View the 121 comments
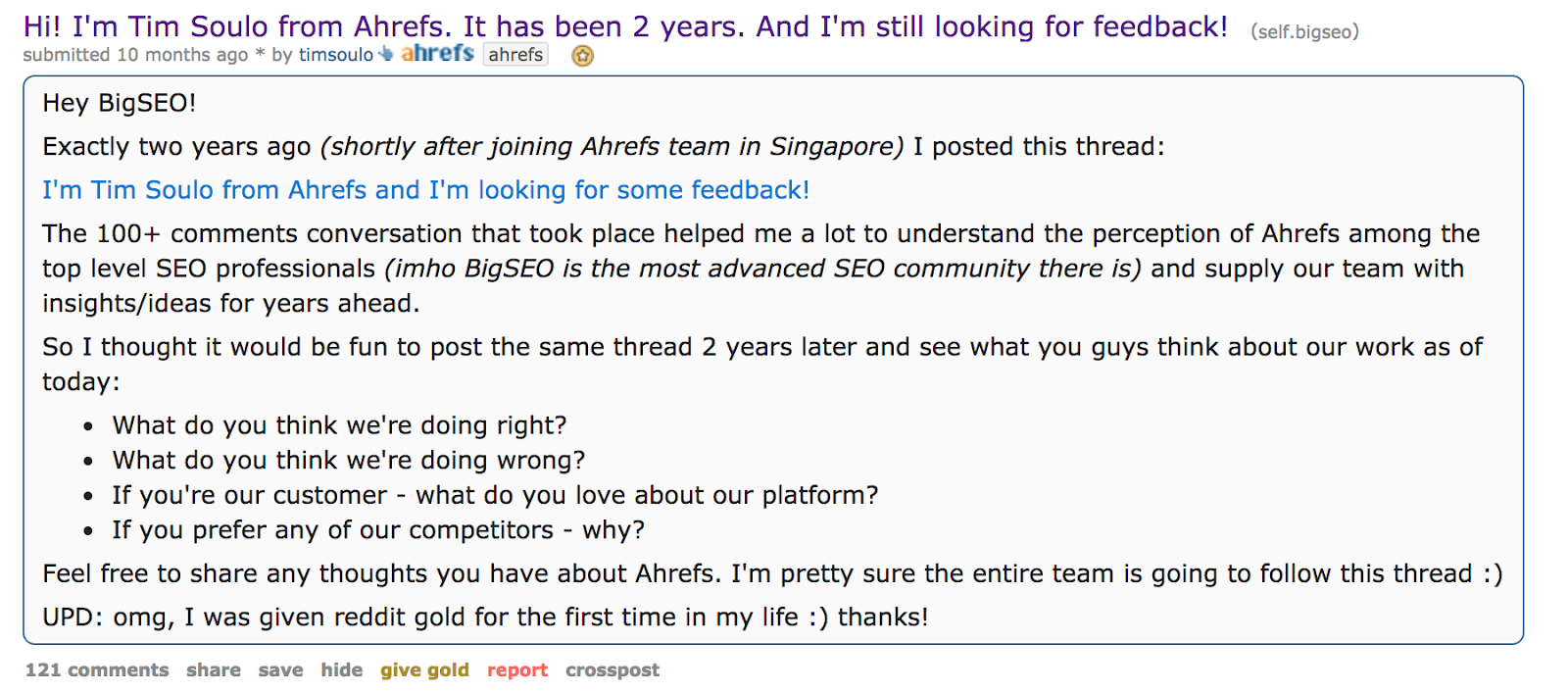 pos(96,669)
